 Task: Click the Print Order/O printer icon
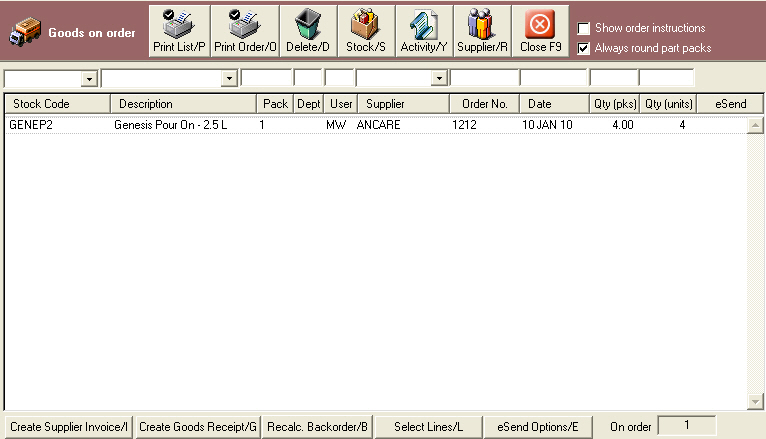point(245,23)
